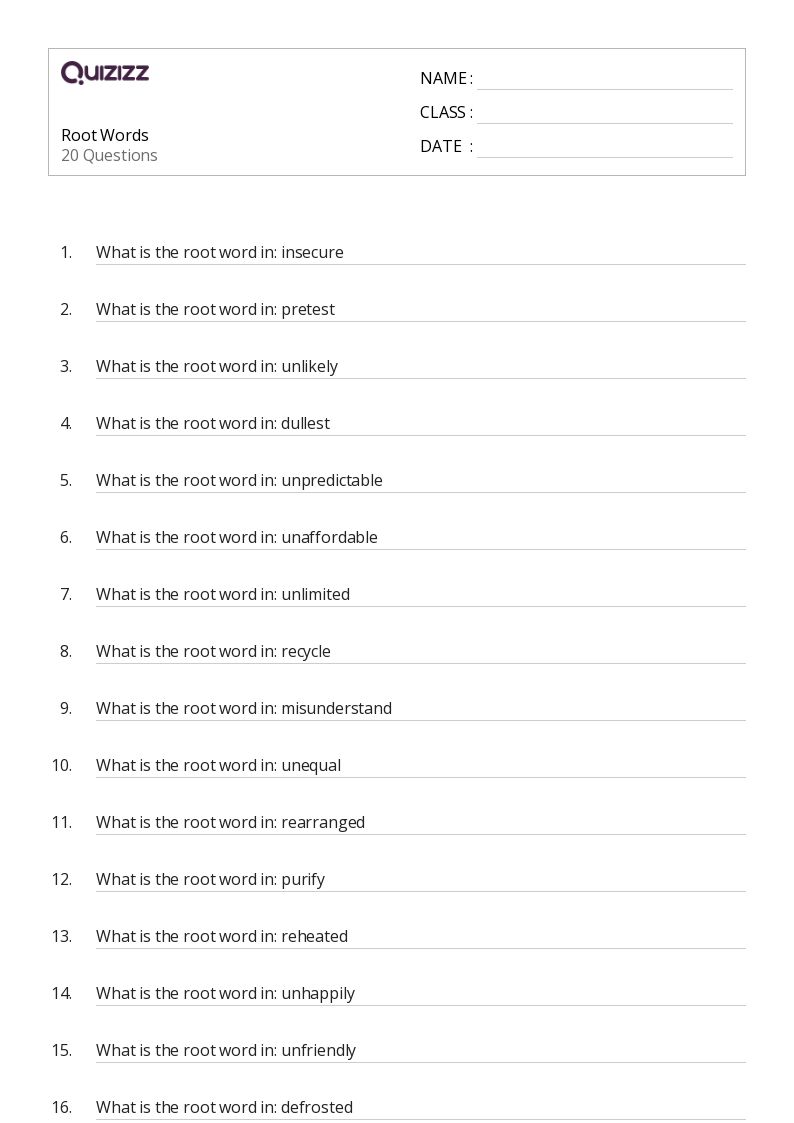Click the CLASS input line

[x=604, y=113]
